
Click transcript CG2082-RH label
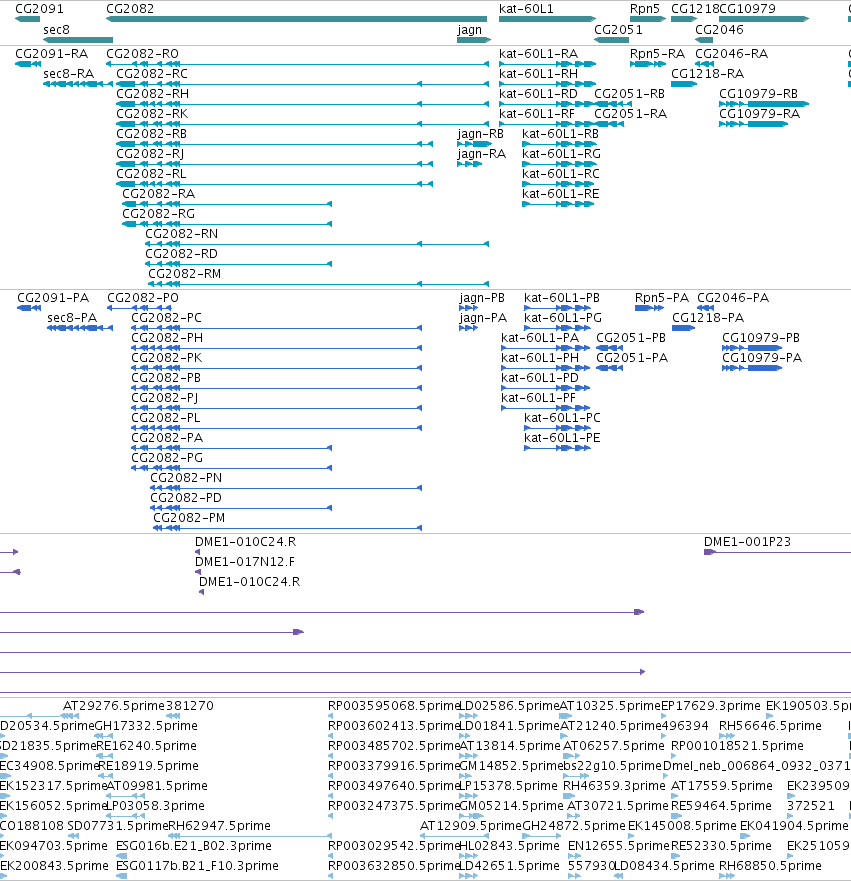(x=152, y=94)
